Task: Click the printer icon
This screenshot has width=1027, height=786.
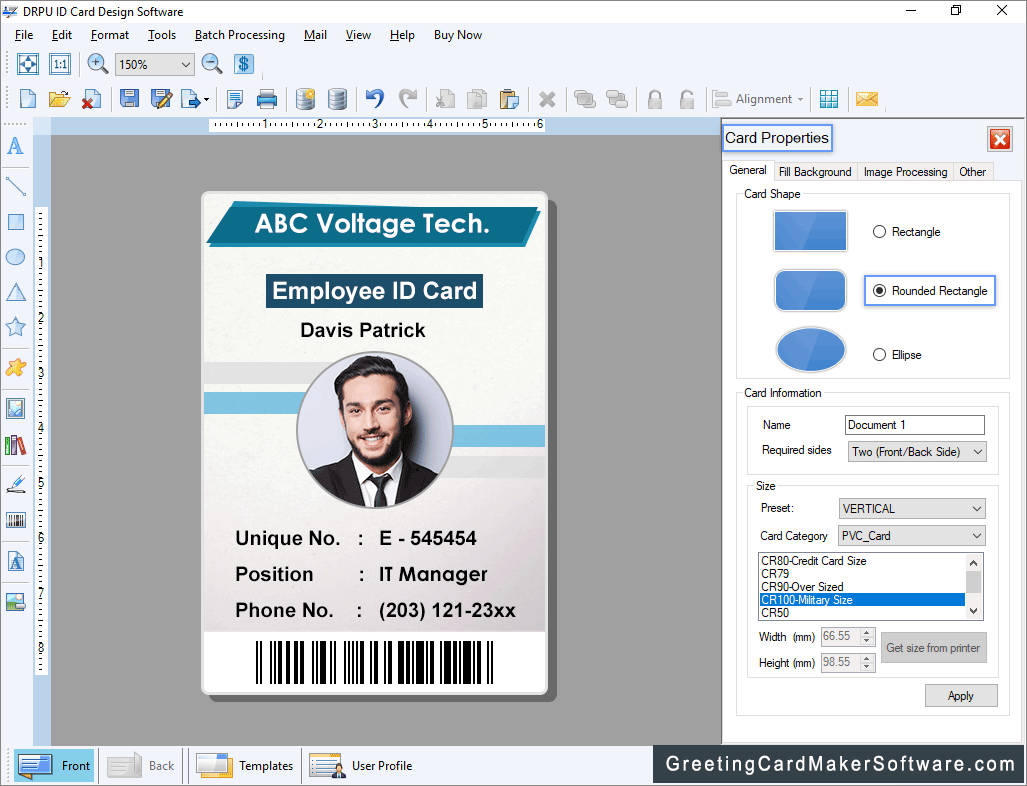Action: [x=267, y=99]
